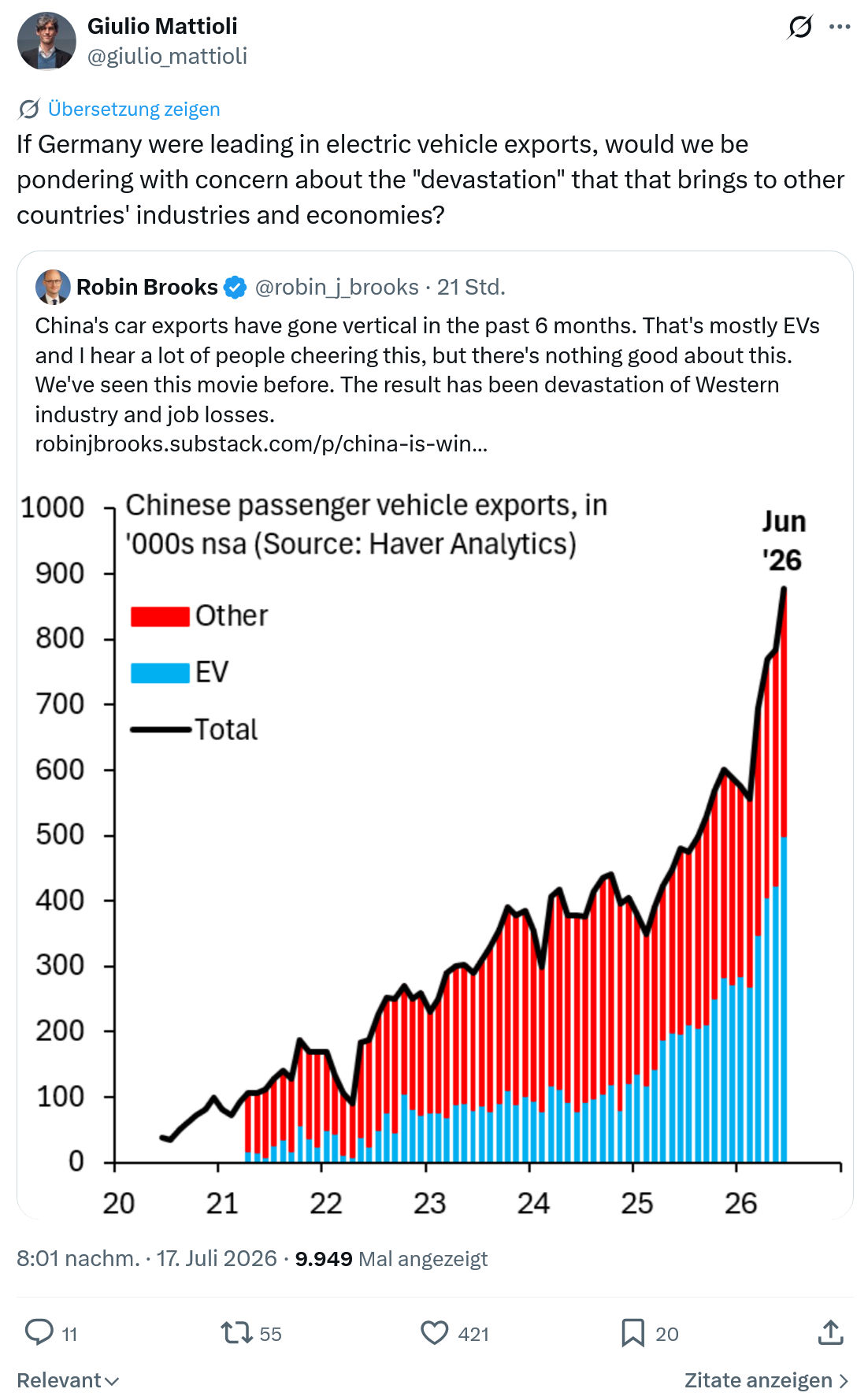Open Giulio Mattioli's profile avatar
868x1400 pixels.
(x=46, y=41)
